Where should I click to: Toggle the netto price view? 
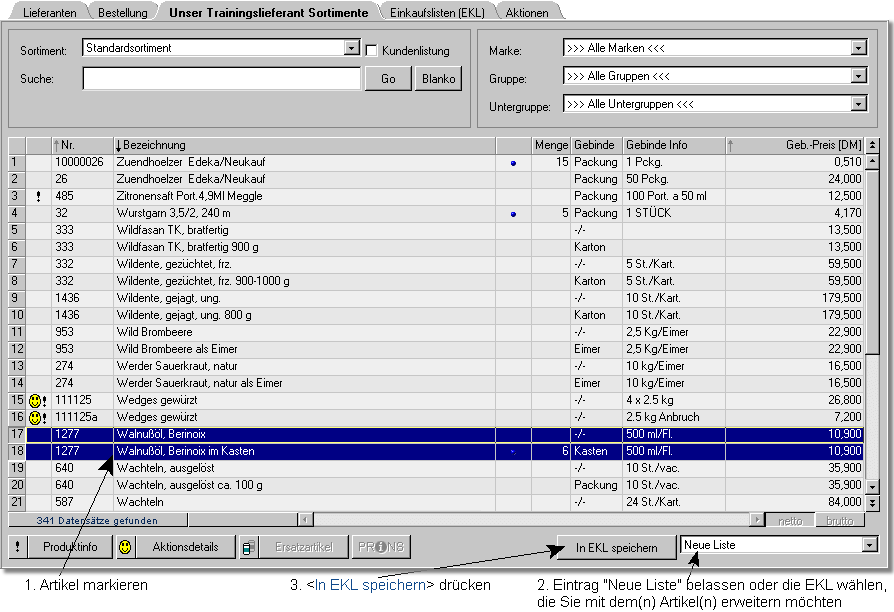[790, 521]
